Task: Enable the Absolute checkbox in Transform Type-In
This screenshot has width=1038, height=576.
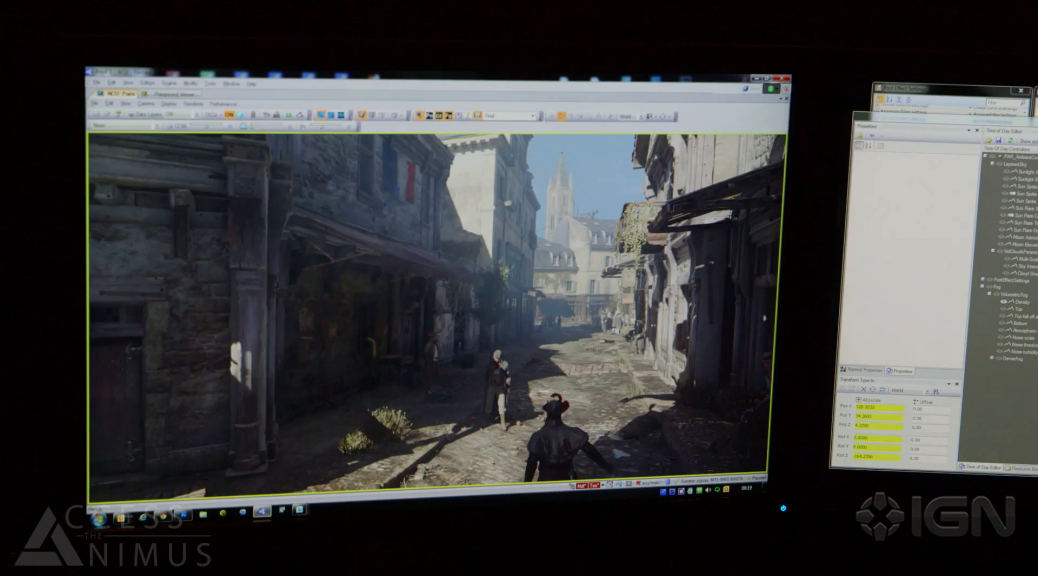Action: tap(857, 400)
